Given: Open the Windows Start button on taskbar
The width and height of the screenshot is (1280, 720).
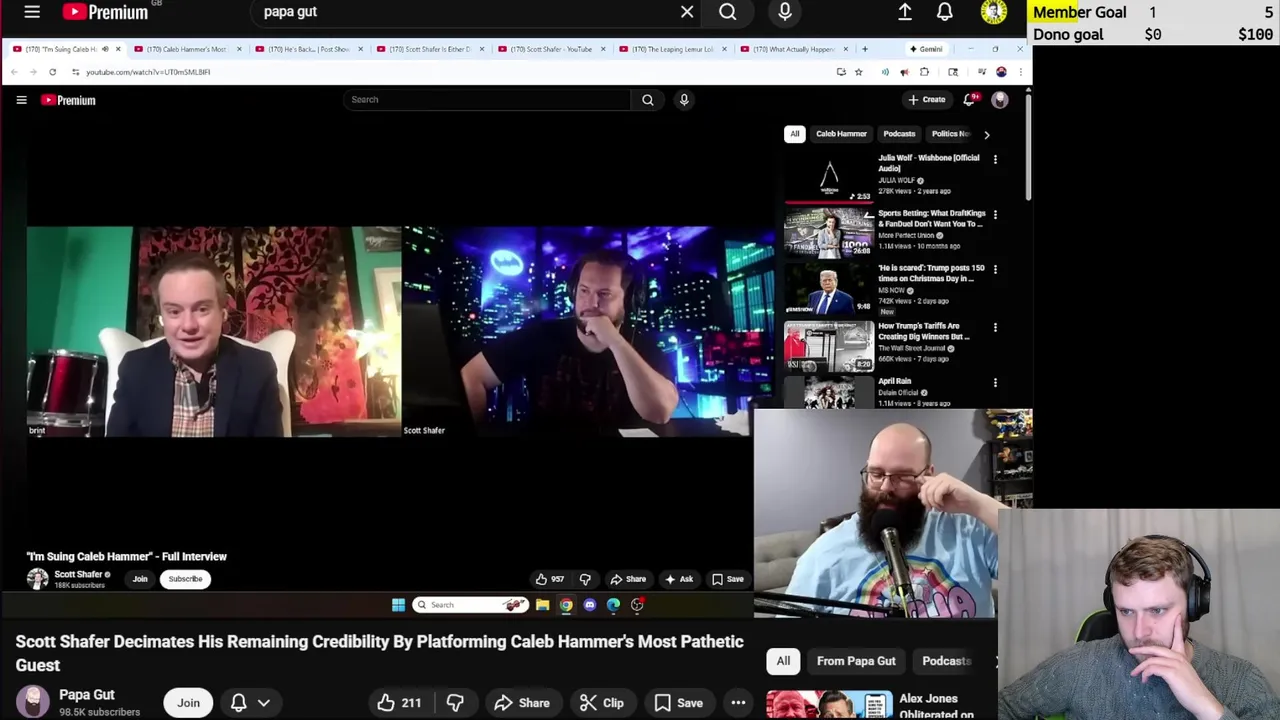Looking at the screenshot, I should pos(398,605).
